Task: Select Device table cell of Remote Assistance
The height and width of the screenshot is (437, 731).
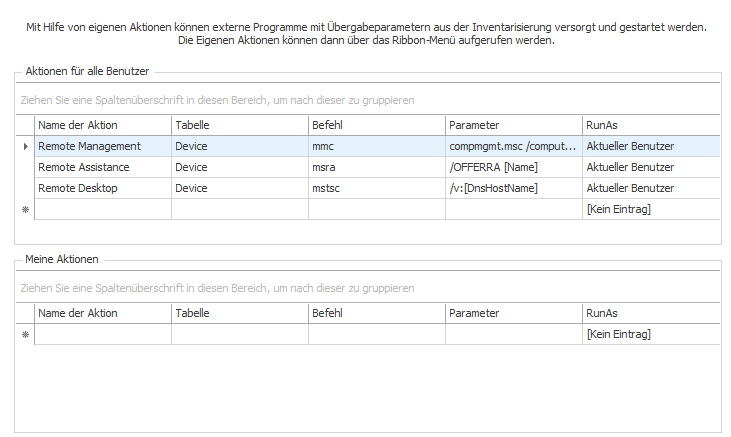Action: 240,167
